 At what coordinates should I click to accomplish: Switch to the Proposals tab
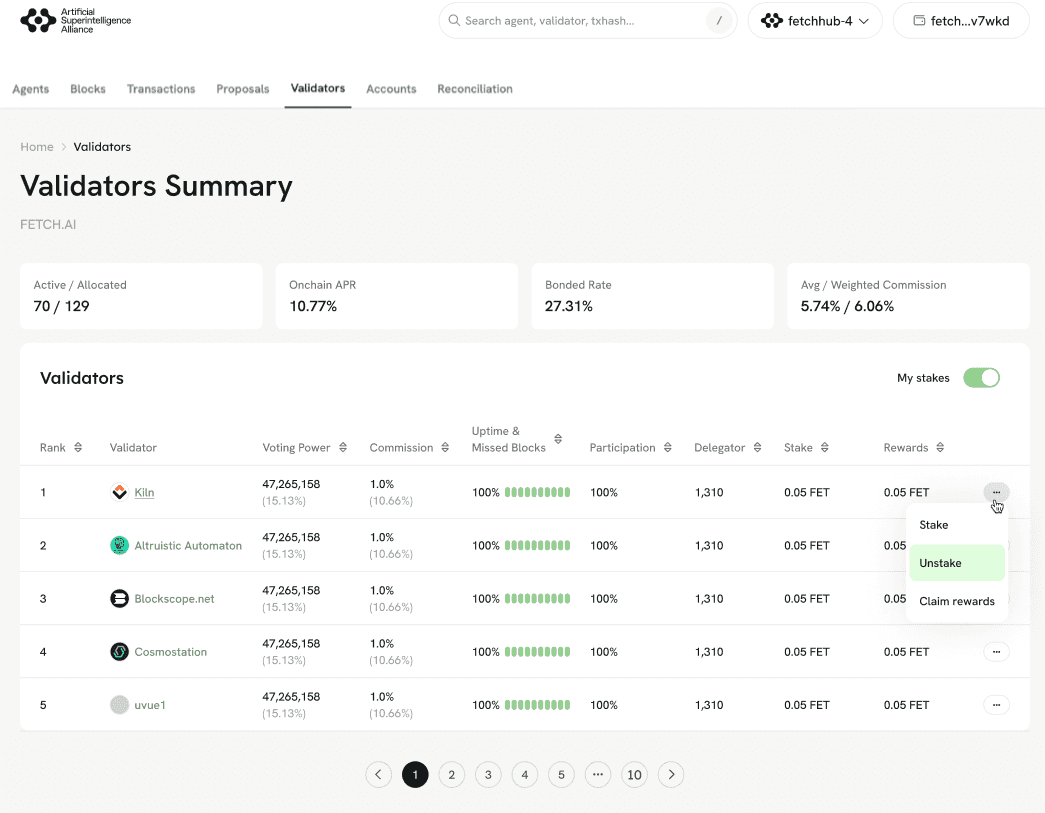tap(242, 89)
